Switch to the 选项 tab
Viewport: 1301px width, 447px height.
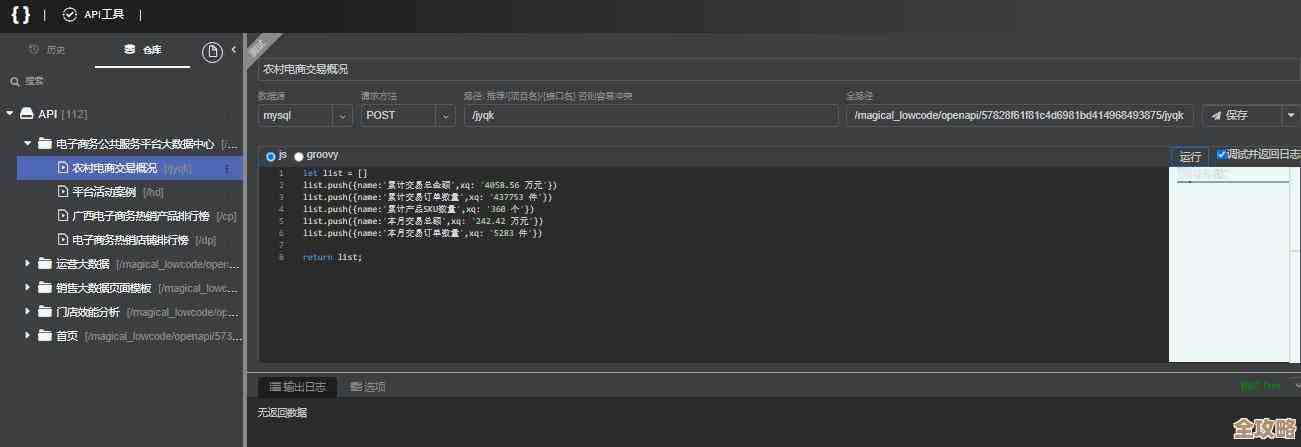pyautogui.click(x=367, y=386)
